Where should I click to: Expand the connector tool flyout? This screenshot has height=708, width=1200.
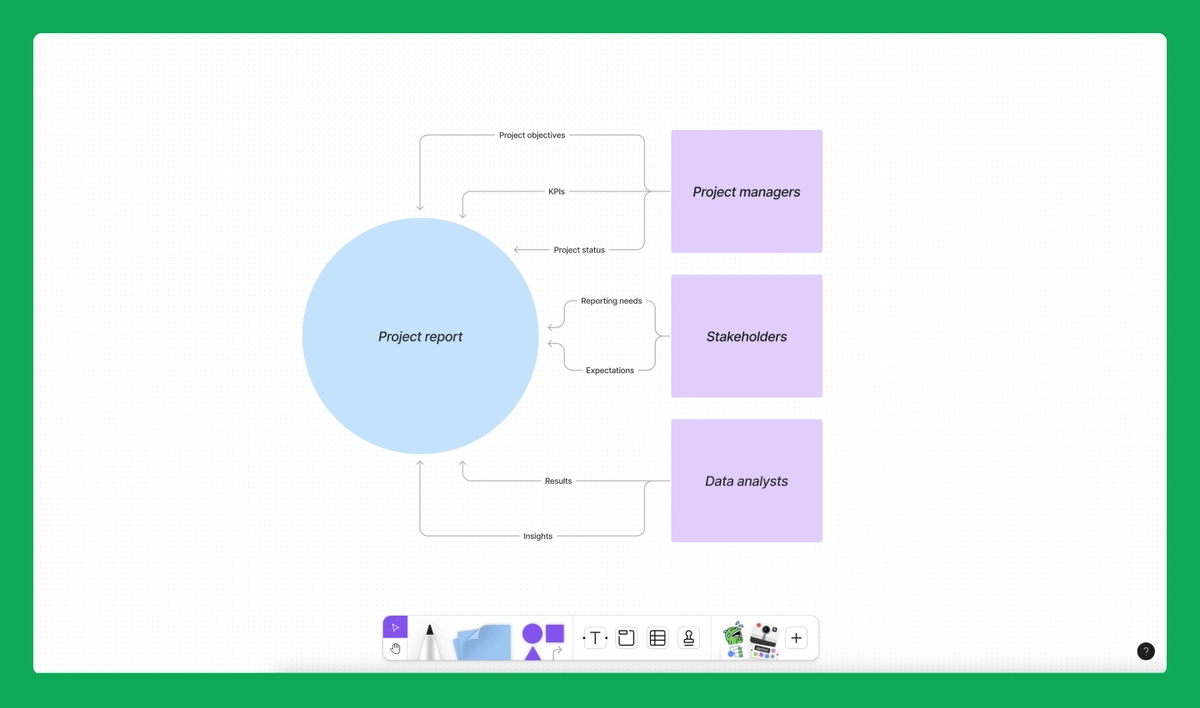(x=557, y=652)
